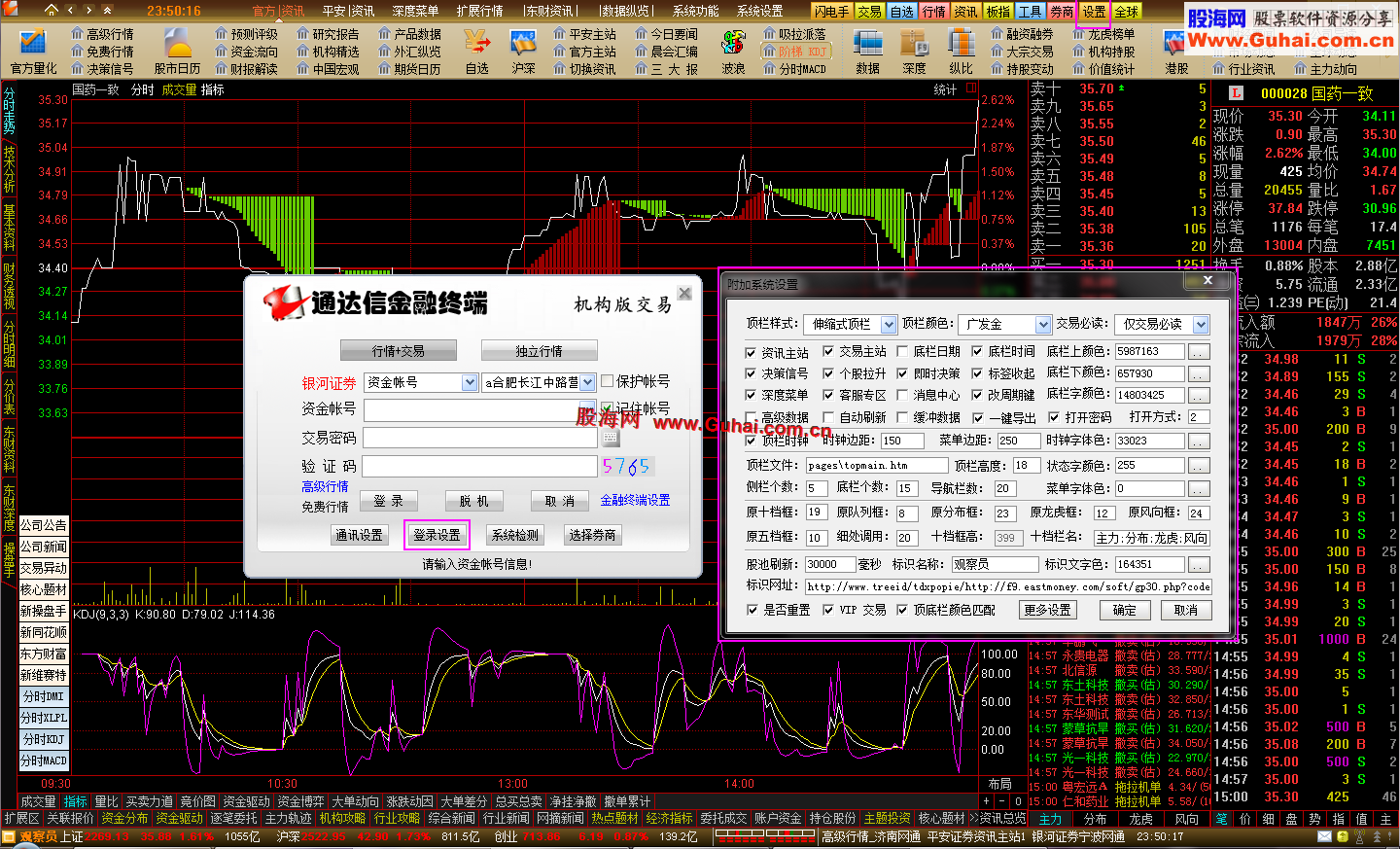Open the 沪深 market icon
The height and width of the screenshot is (849, 1400).
coord(523,52)
